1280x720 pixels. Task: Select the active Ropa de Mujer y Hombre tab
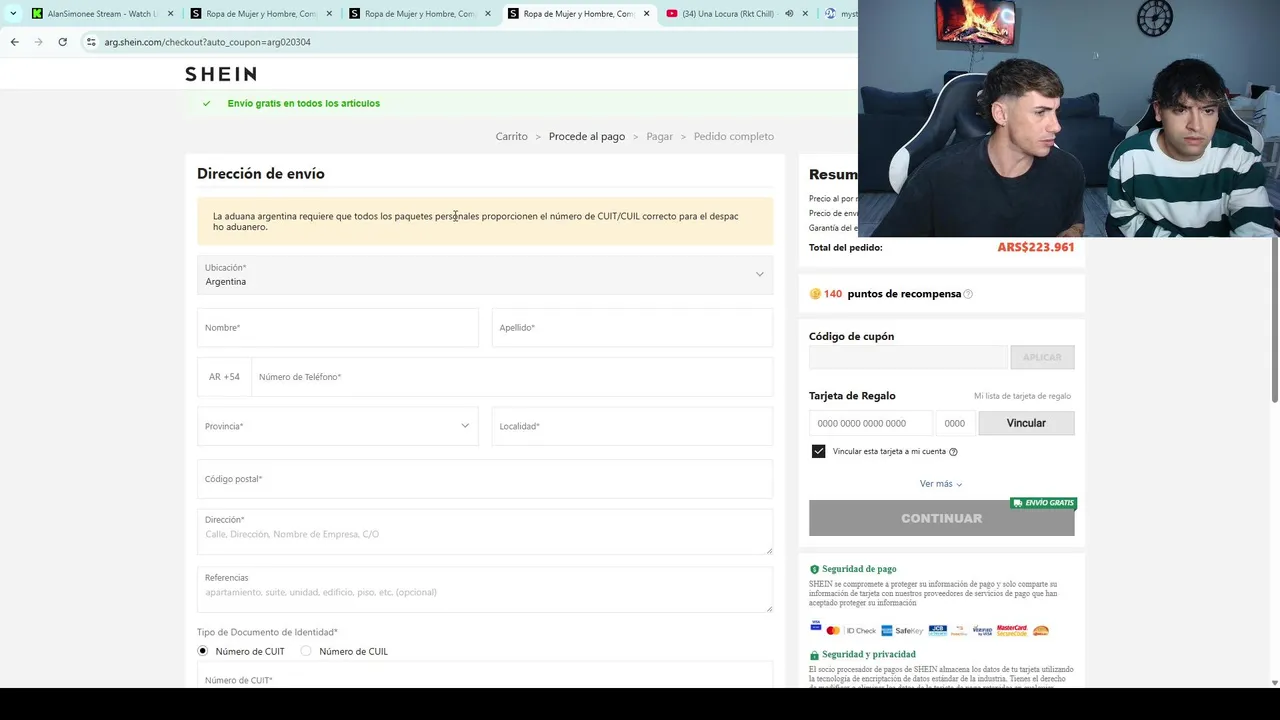578,14
